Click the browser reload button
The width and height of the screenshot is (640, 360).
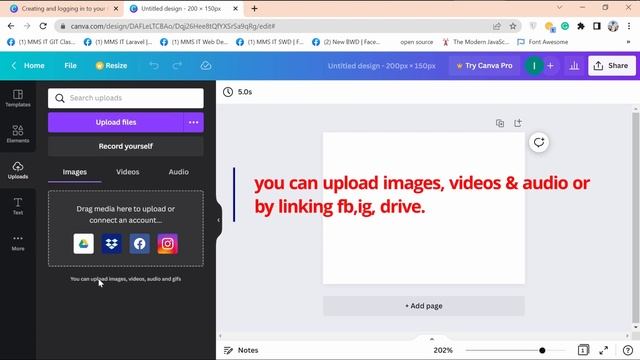[43, 26]
